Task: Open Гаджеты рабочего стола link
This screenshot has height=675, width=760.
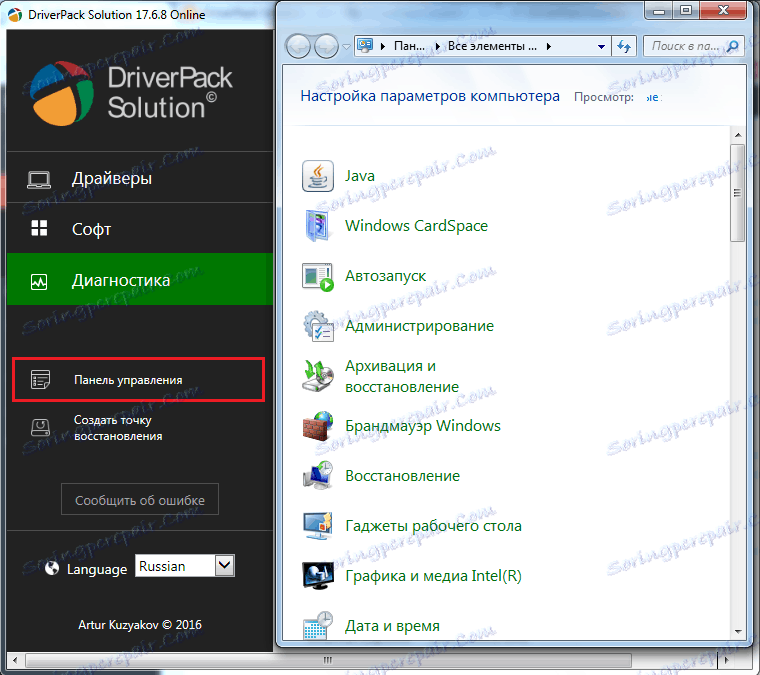Action: pos(433,526)
